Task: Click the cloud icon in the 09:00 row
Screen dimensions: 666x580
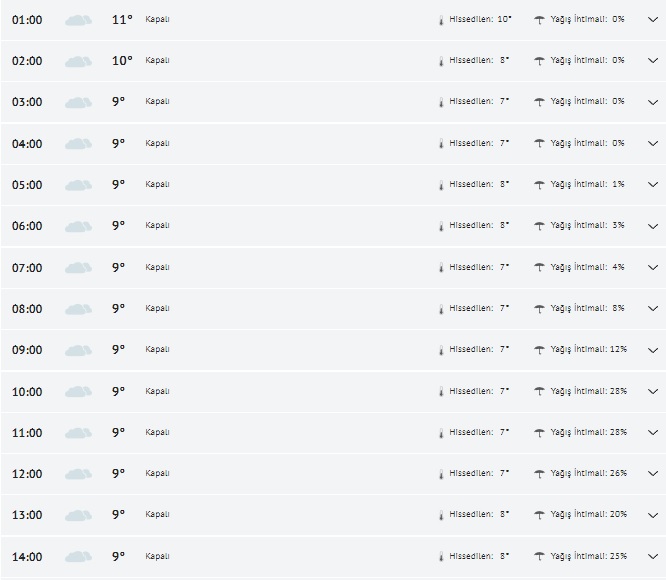Action: click(x=78, y=350)
